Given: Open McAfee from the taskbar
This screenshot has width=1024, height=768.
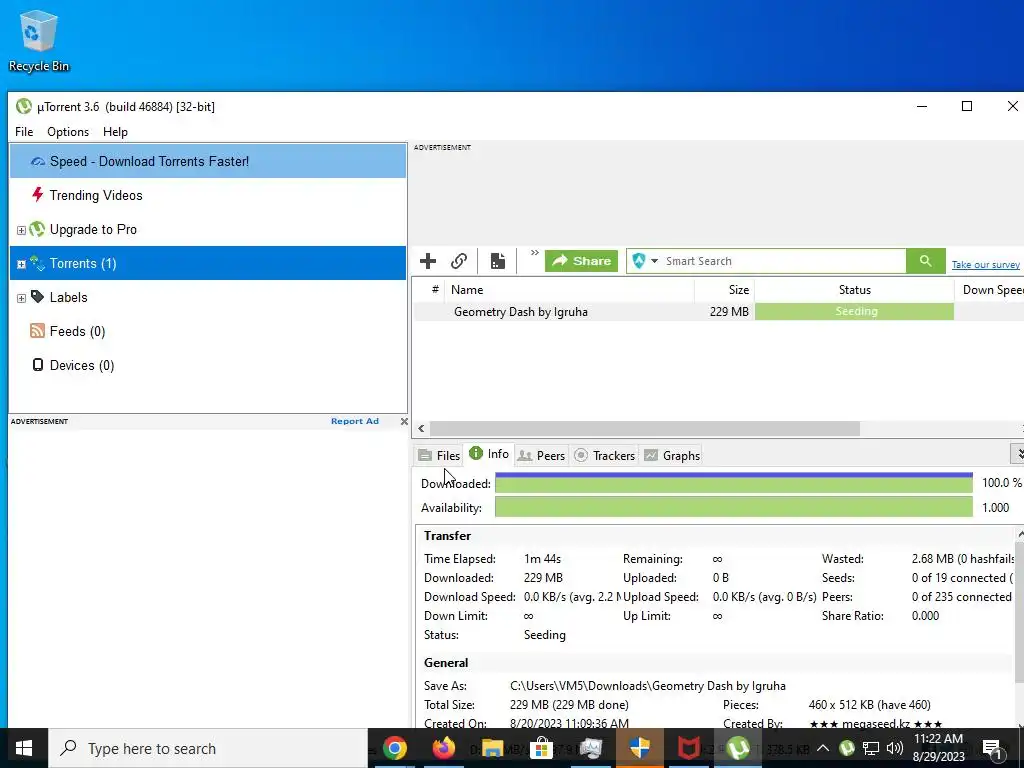Looking at the screenshot, I should 688,748.
